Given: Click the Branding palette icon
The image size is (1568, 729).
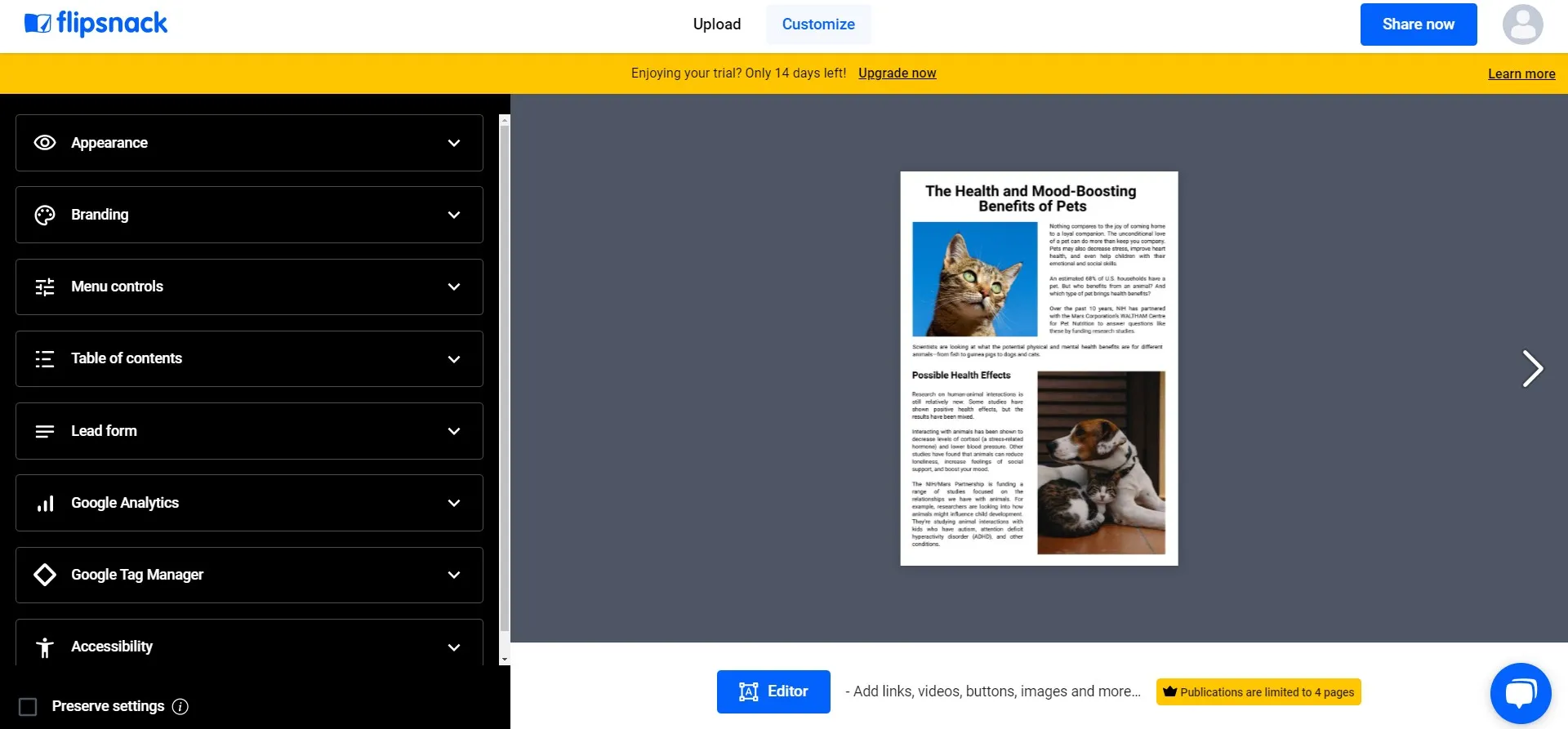Looking at the screenshot, I should [x=45, y=215].
